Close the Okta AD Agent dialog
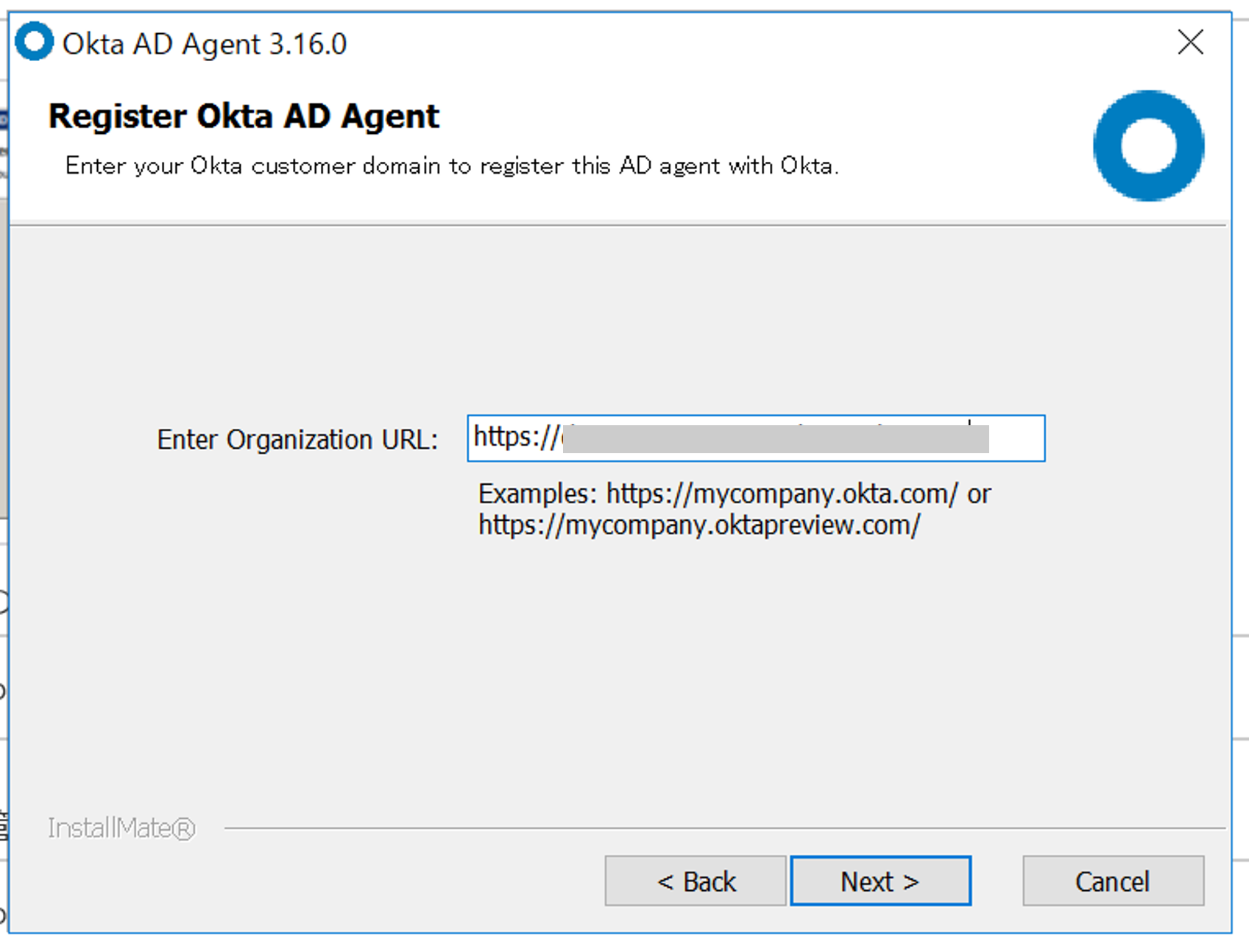1249x952 pixels. click(x=1190, y=43)
